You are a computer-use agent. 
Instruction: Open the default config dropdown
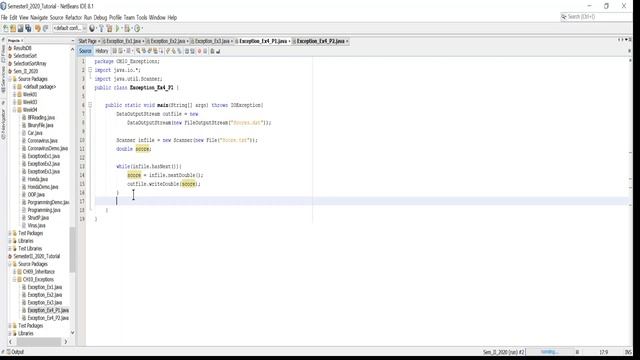tap(69, 28)
